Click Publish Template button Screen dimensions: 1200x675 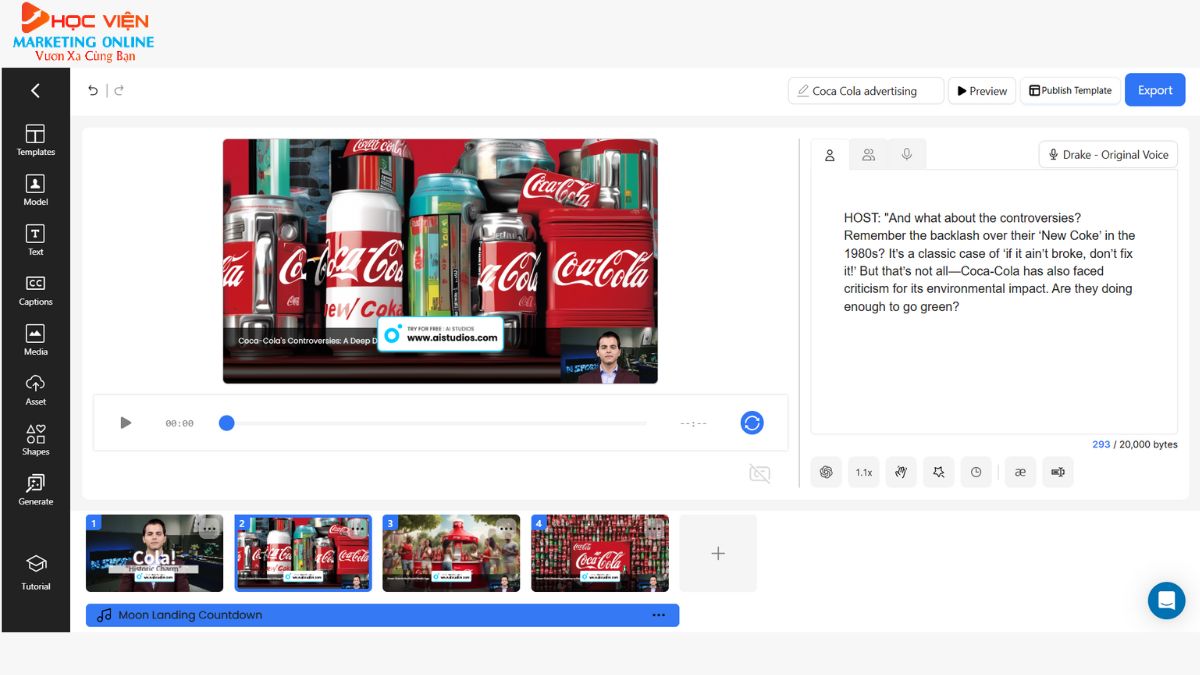point(1070,91)
